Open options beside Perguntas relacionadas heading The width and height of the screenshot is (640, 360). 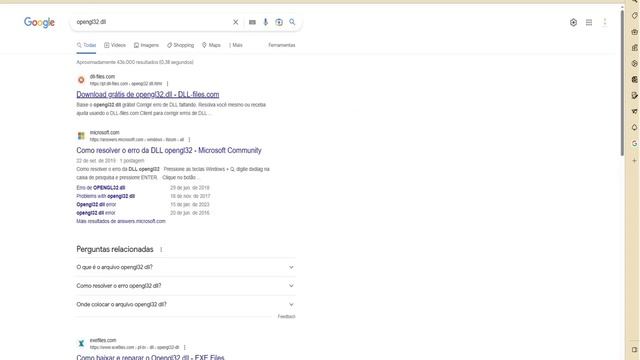click(161, 249)
